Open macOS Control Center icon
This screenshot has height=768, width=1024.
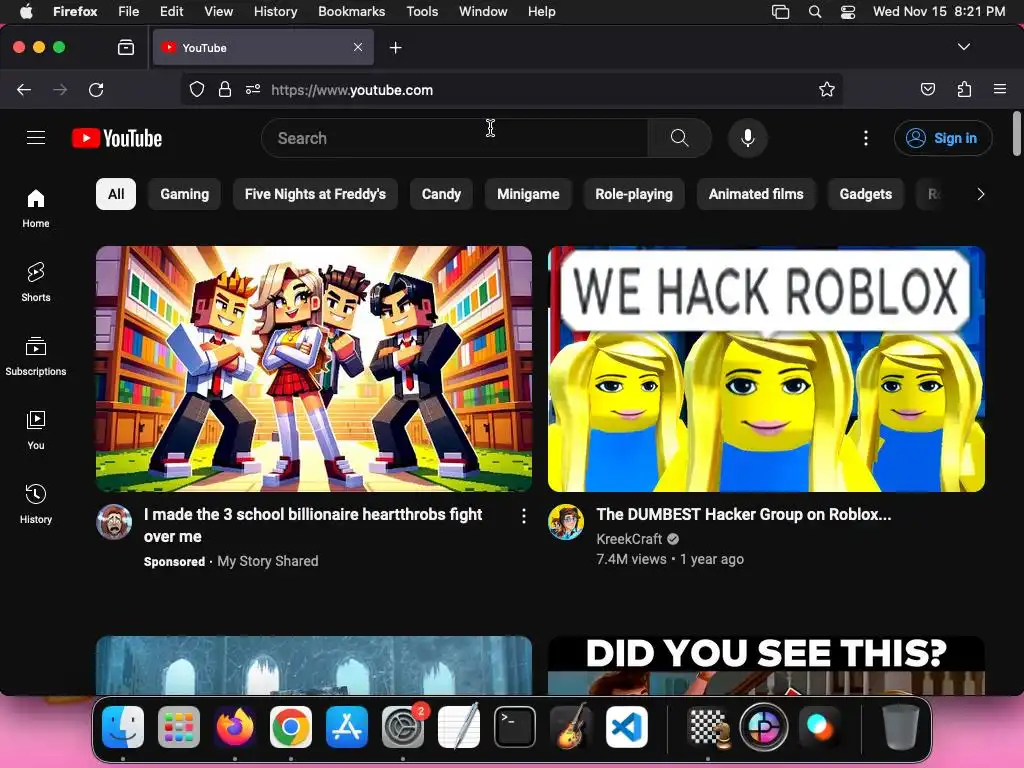pos(848,12)
